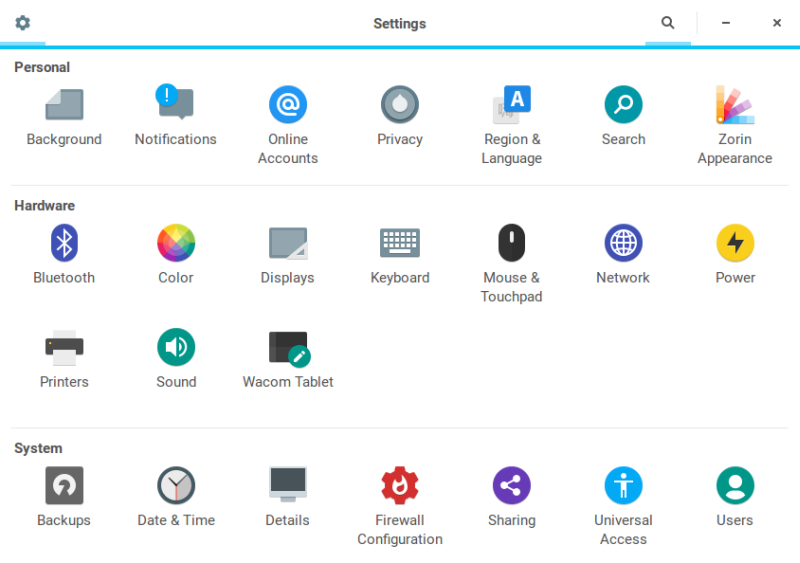Click the search magnifier button in header

[x=668, y=23]
